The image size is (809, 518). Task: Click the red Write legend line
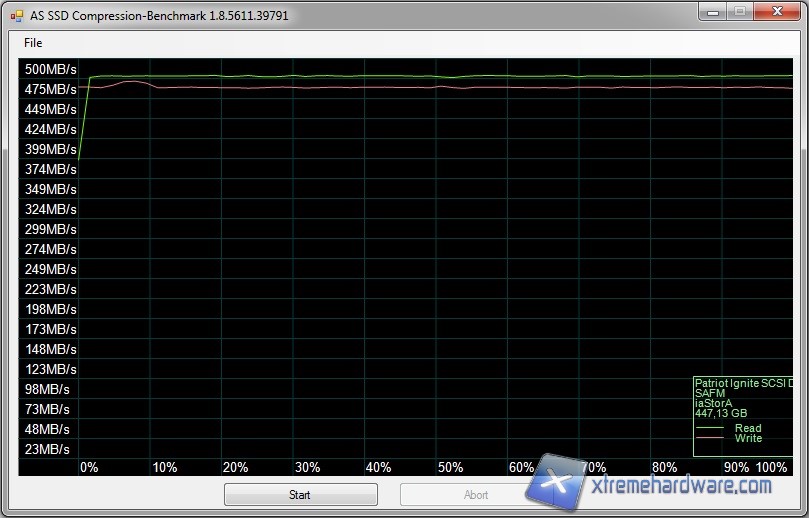pos(711,438)
